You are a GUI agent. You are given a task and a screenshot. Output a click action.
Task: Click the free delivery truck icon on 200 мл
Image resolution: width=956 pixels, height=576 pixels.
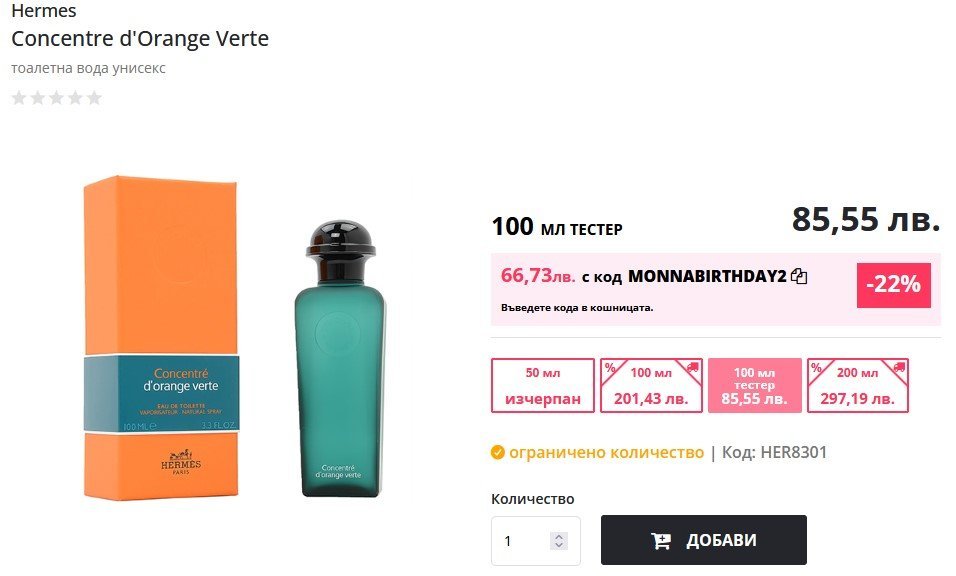coord(898,367)
